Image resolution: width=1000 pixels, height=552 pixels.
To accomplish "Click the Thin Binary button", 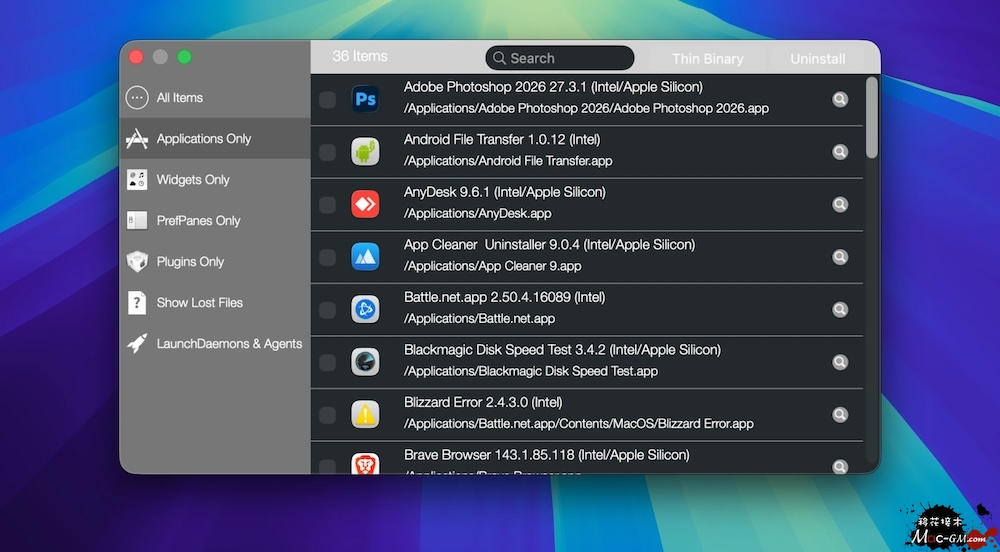I will coord(707,59).
